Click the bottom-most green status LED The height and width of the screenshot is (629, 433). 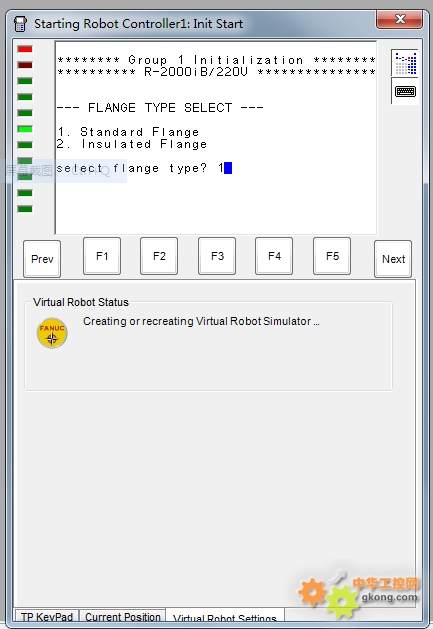tap(25, 209)
